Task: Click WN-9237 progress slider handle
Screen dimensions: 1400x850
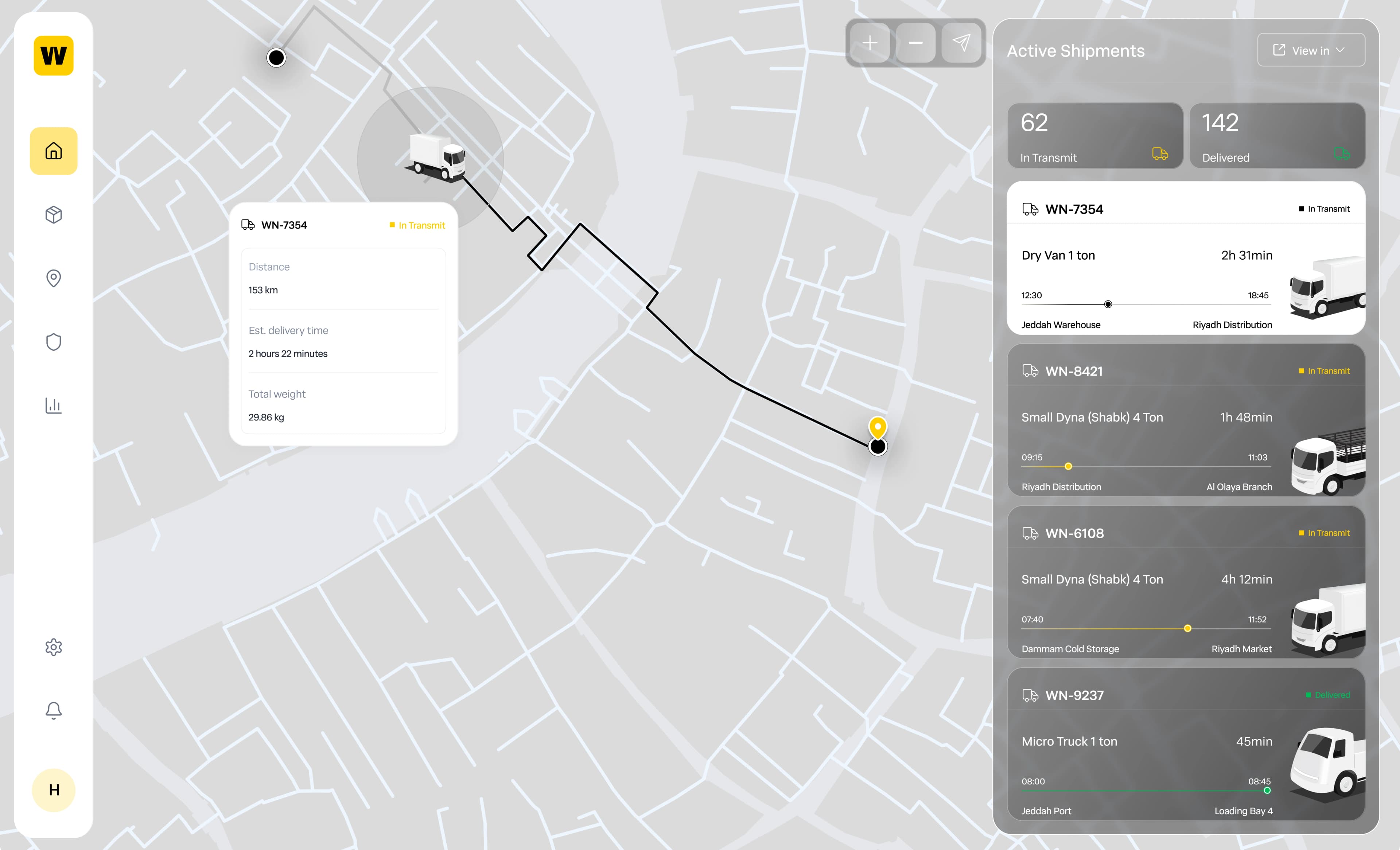Action: coord(1267,790)
